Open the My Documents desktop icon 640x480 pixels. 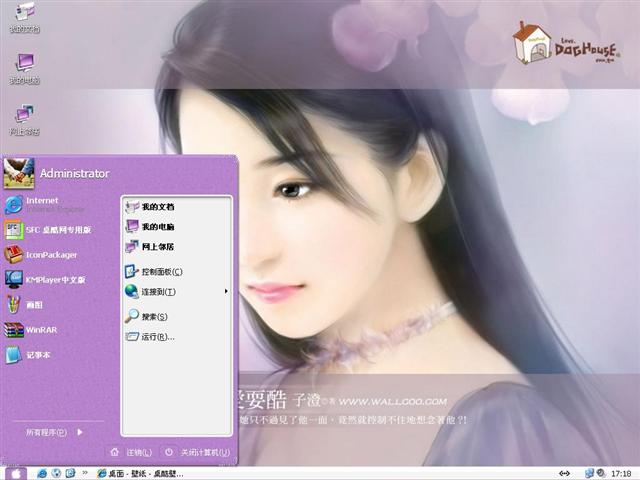point(24,17)
